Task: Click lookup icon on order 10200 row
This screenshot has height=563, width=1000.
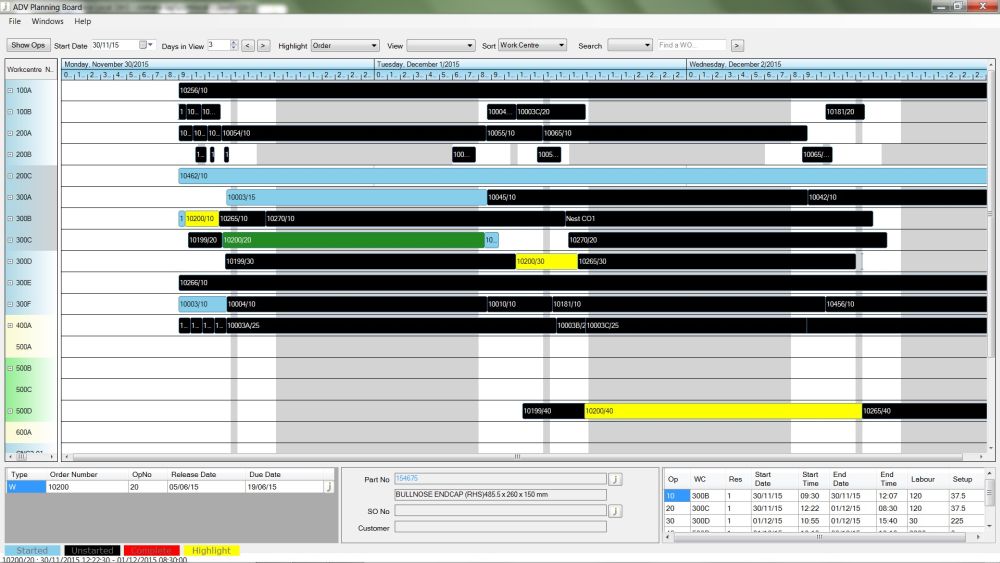Action: pos(329,487)
